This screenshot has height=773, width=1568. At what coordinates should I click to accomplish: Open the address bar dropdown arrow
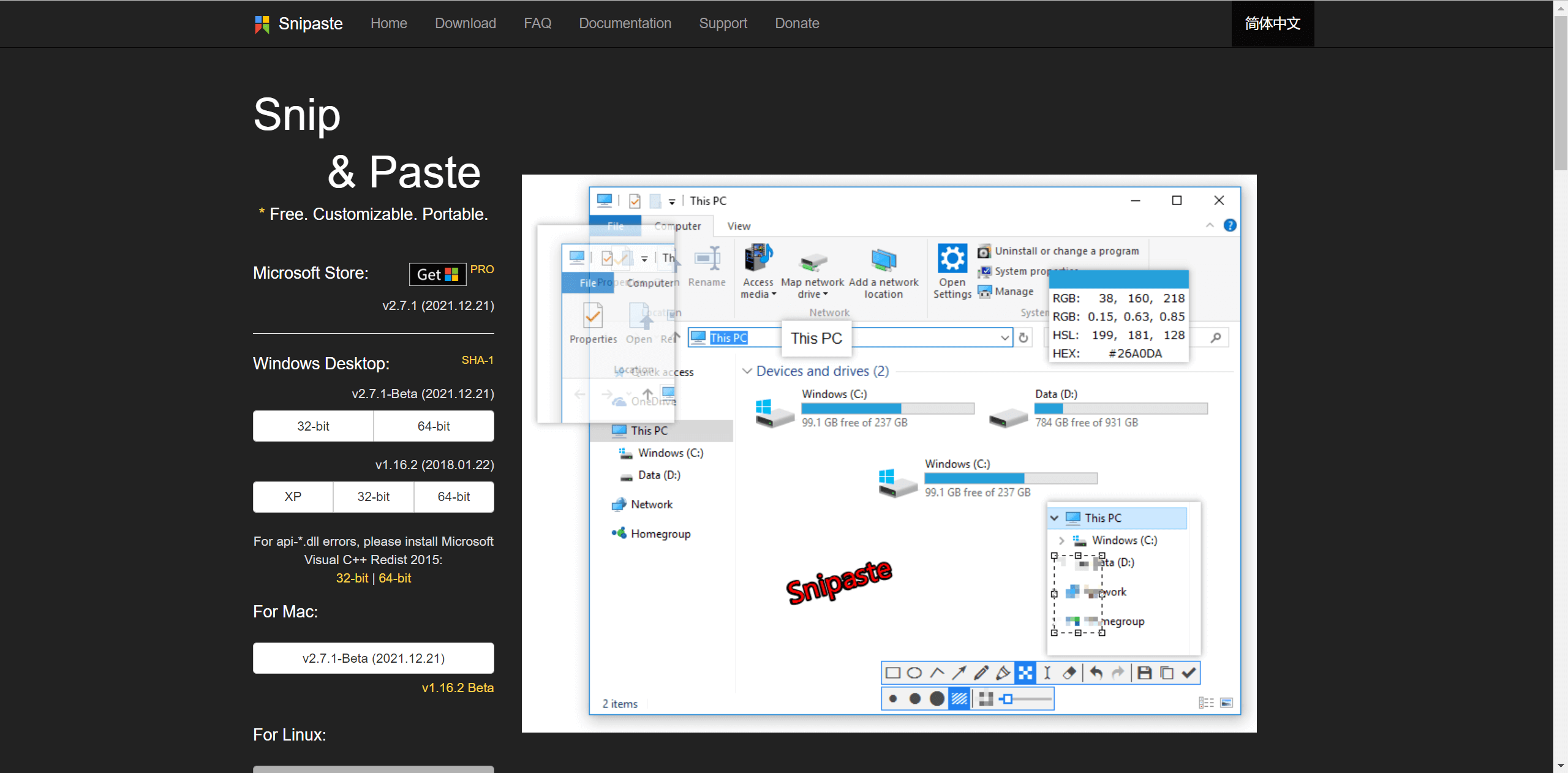pyautogui.click(x=1005, y=337)
